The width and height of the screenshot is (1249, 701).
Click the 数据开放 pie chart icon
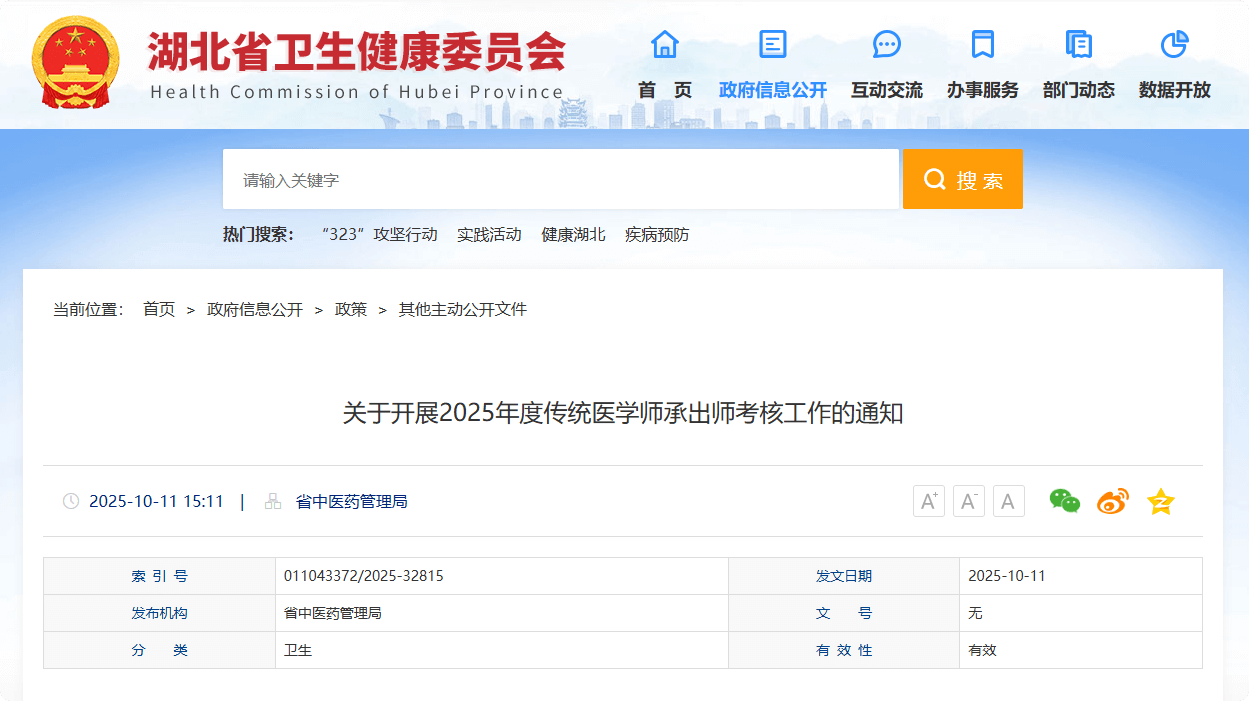coord(1174,45)
